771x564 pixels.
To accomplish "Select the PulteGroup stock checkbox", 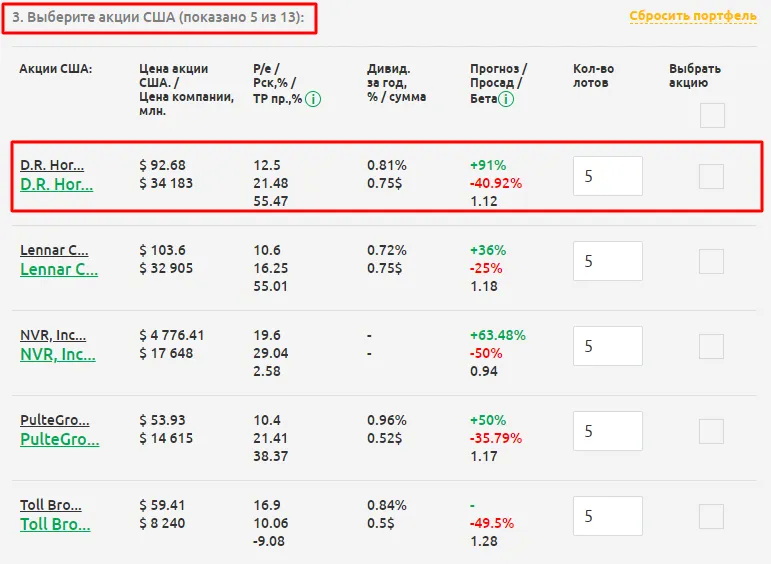I will 711,431.
